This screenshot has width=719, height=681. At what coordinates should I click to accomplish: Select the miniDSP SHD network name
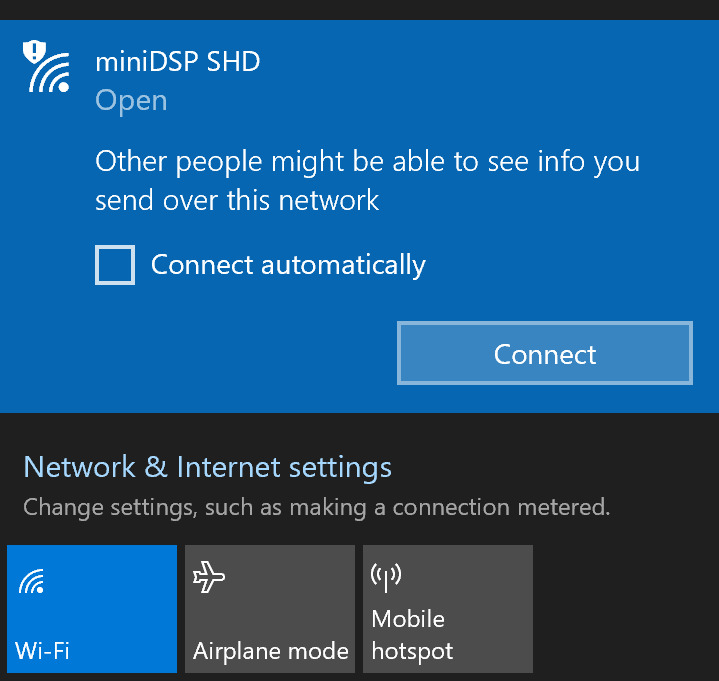click(177, 61)
